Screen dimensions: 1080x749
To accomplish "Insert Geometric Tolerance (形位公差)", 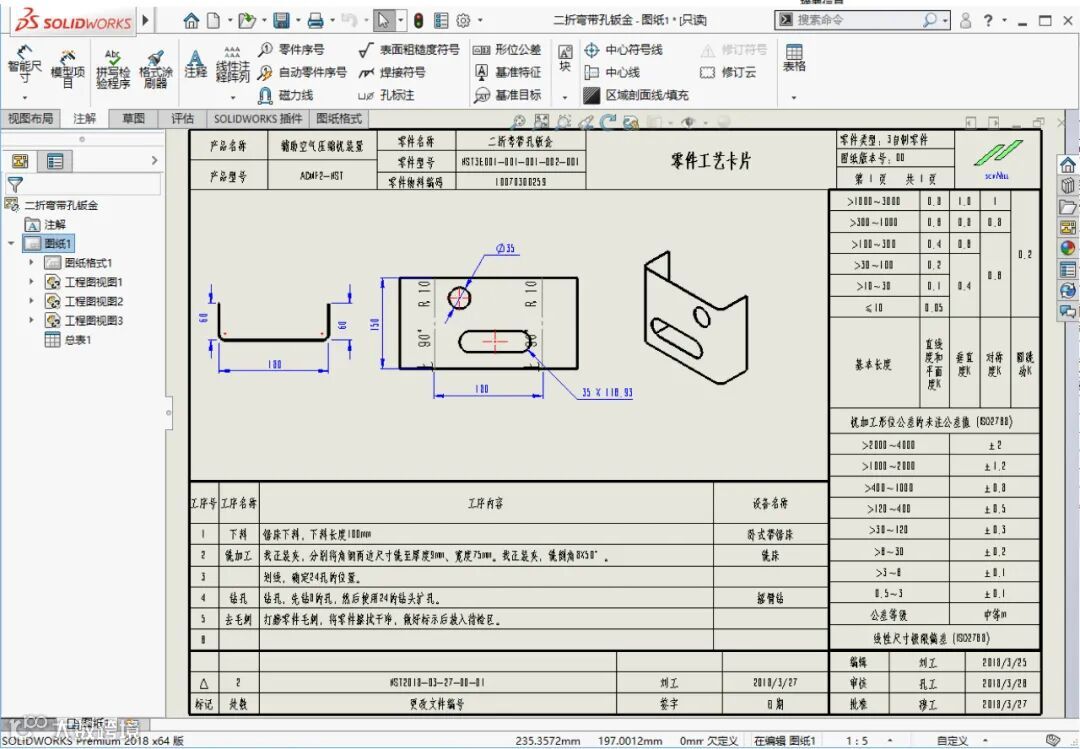I will [x=507, y=50].
